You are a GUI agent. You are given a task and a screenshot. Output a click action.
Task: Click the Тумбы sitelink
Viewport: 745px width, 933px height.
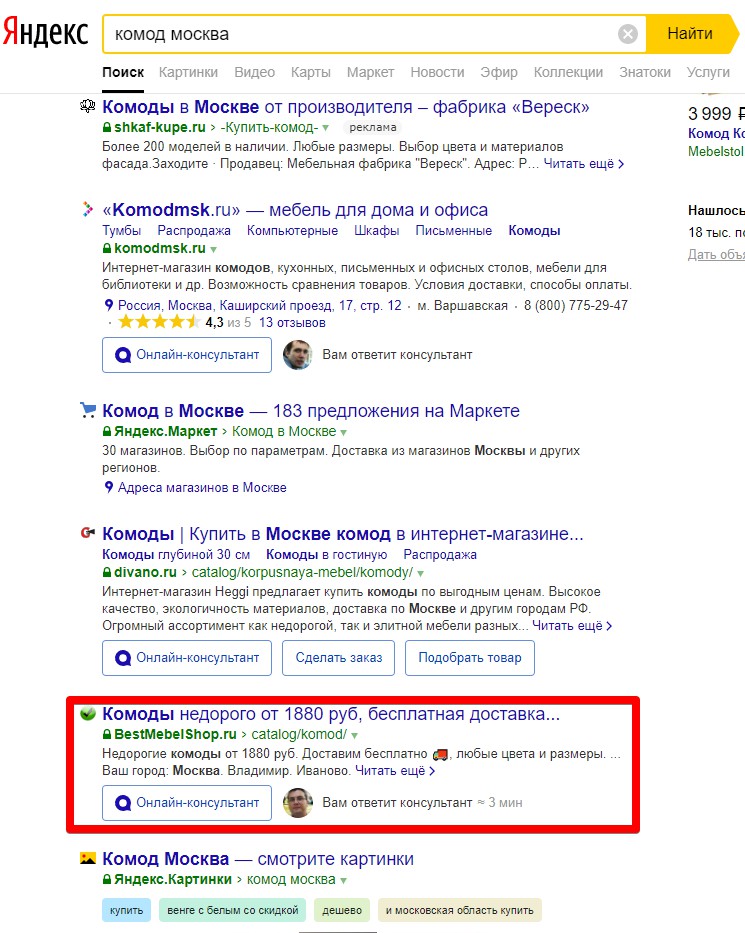121,230
